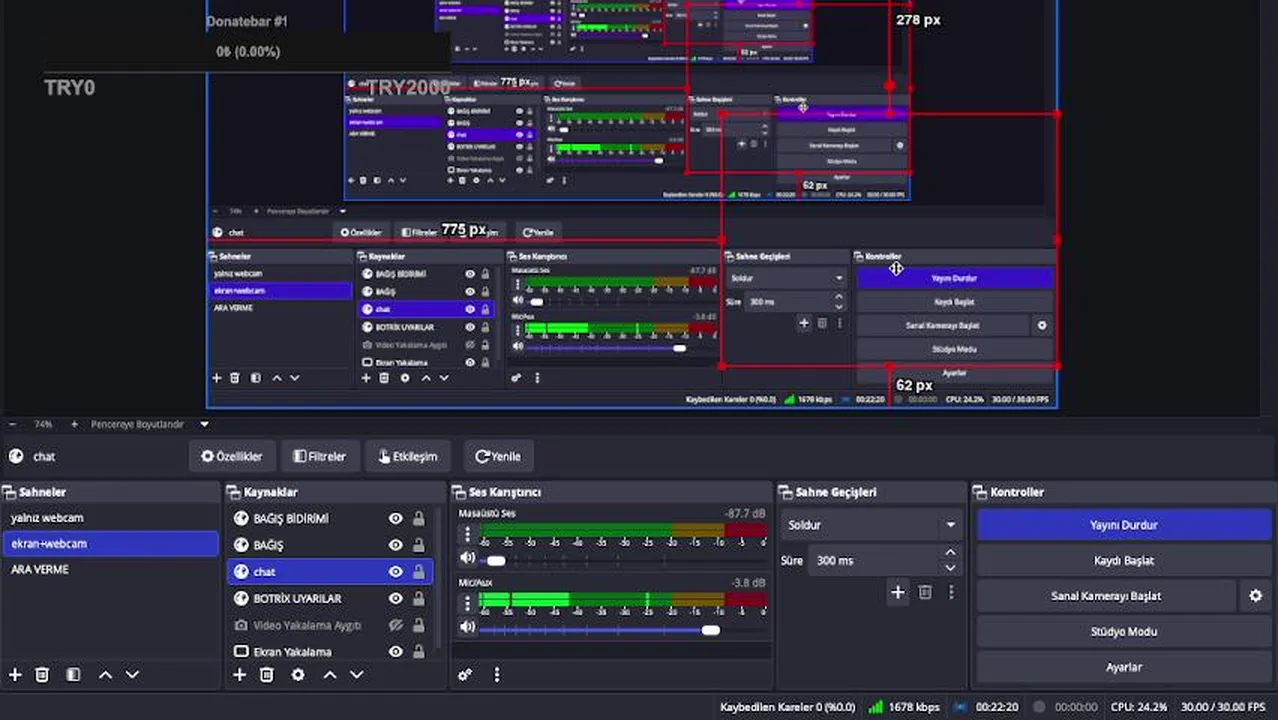Open transition properties menu dots
The height and width of the screenshot is (720, 1278).
pos(951,593)
